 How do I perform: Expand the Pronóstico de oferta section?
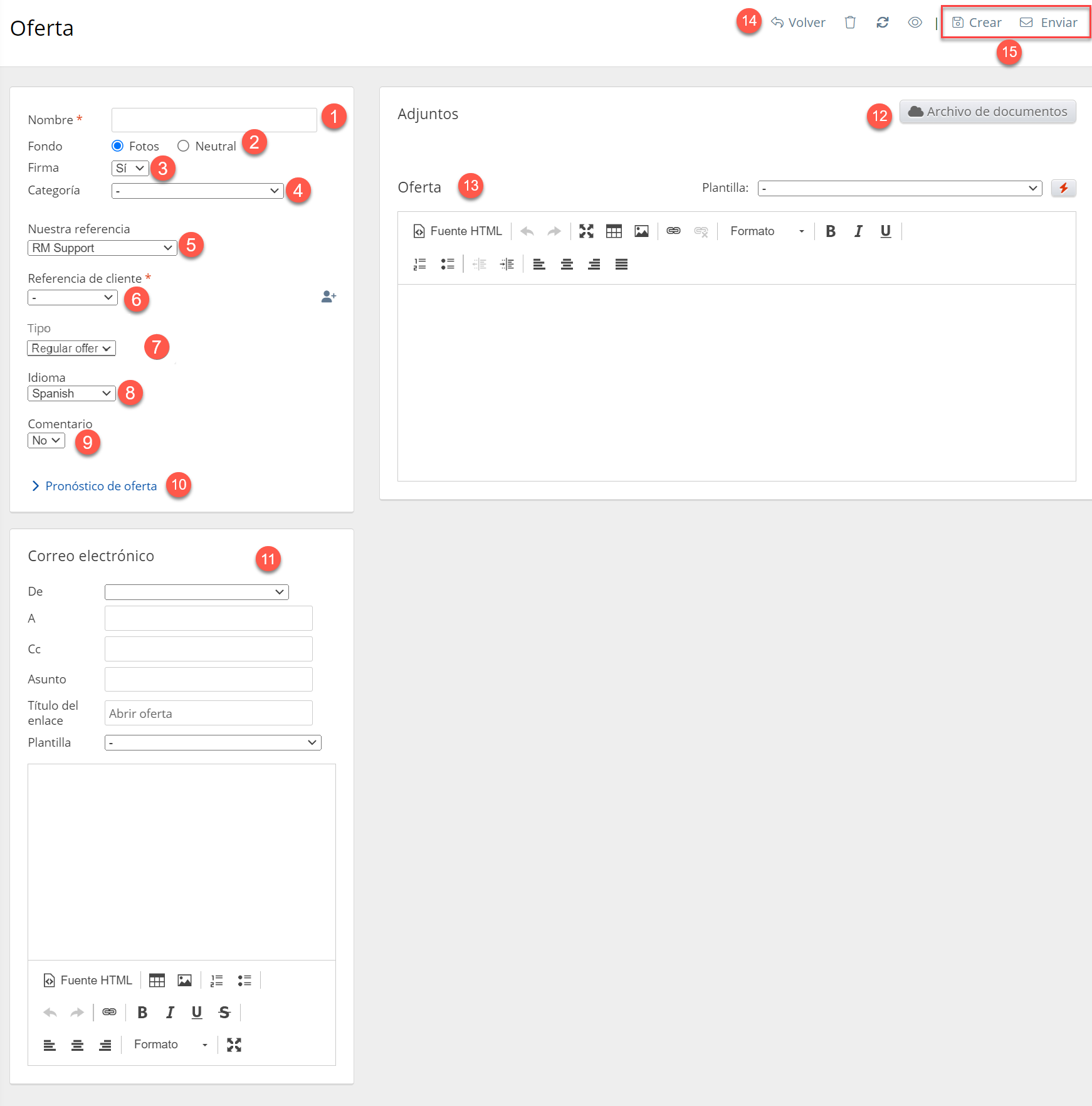pyautogui.click(x=94, y=486)
